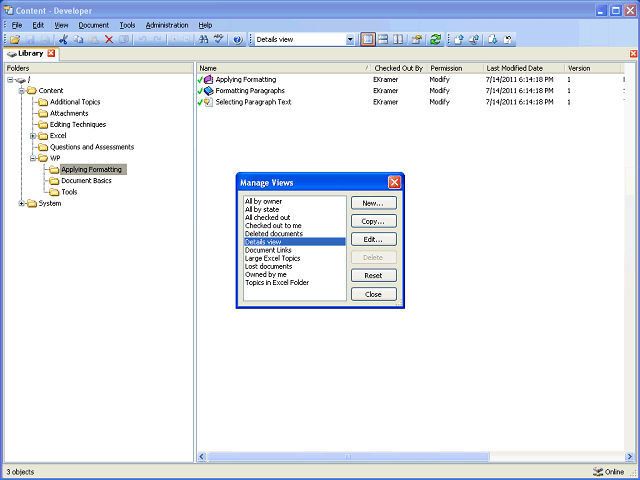Click the Save disk toolbar icon
Screen dimensions: 640x480
click(30, 40)
